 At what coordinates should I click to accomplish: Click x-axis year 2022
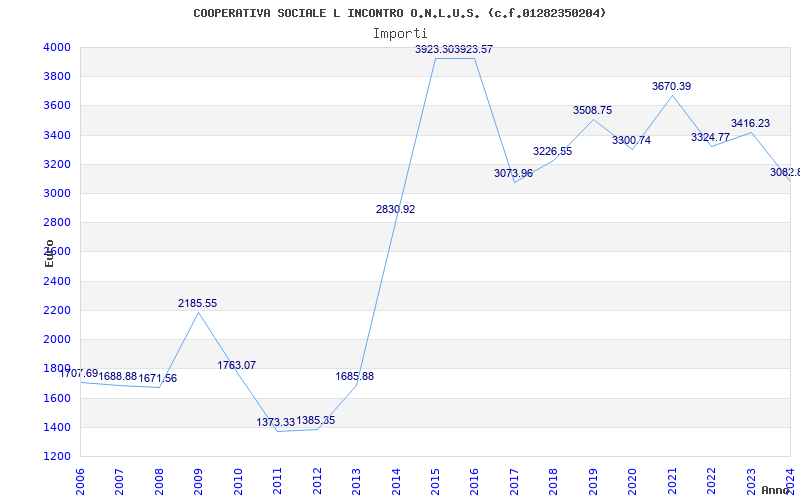tap(712, 482)
